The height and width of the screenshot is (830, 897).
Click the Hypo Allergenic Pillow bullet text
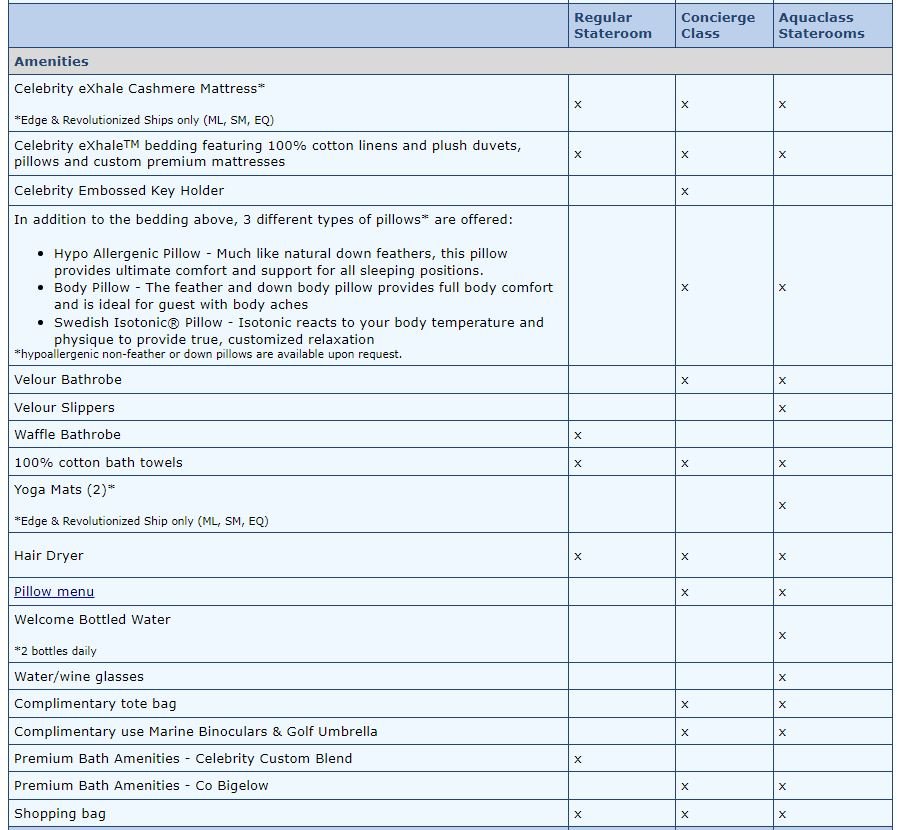tap(280, 262)
